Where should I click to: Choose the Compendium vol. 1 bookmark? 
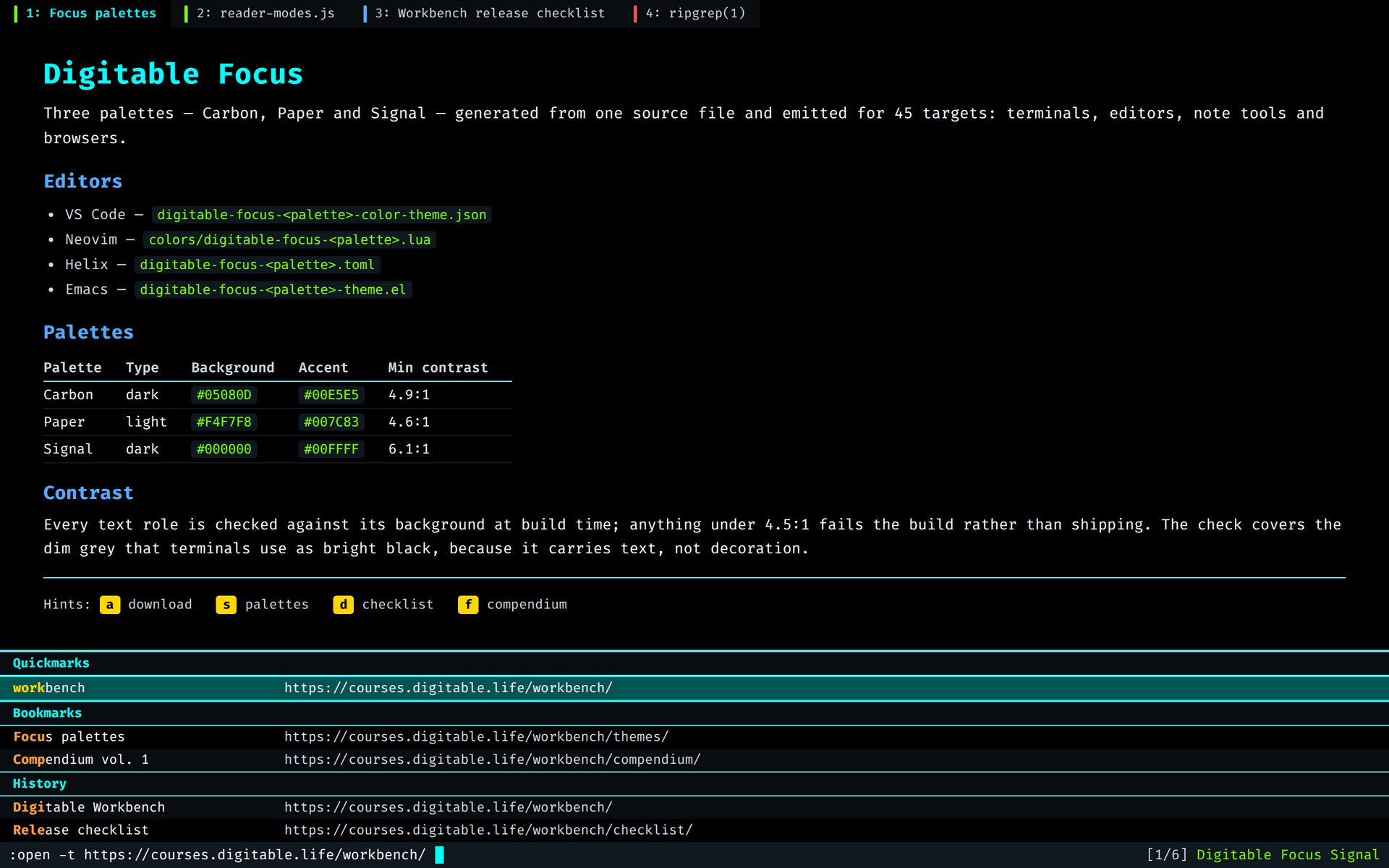[x=694, y=759]
